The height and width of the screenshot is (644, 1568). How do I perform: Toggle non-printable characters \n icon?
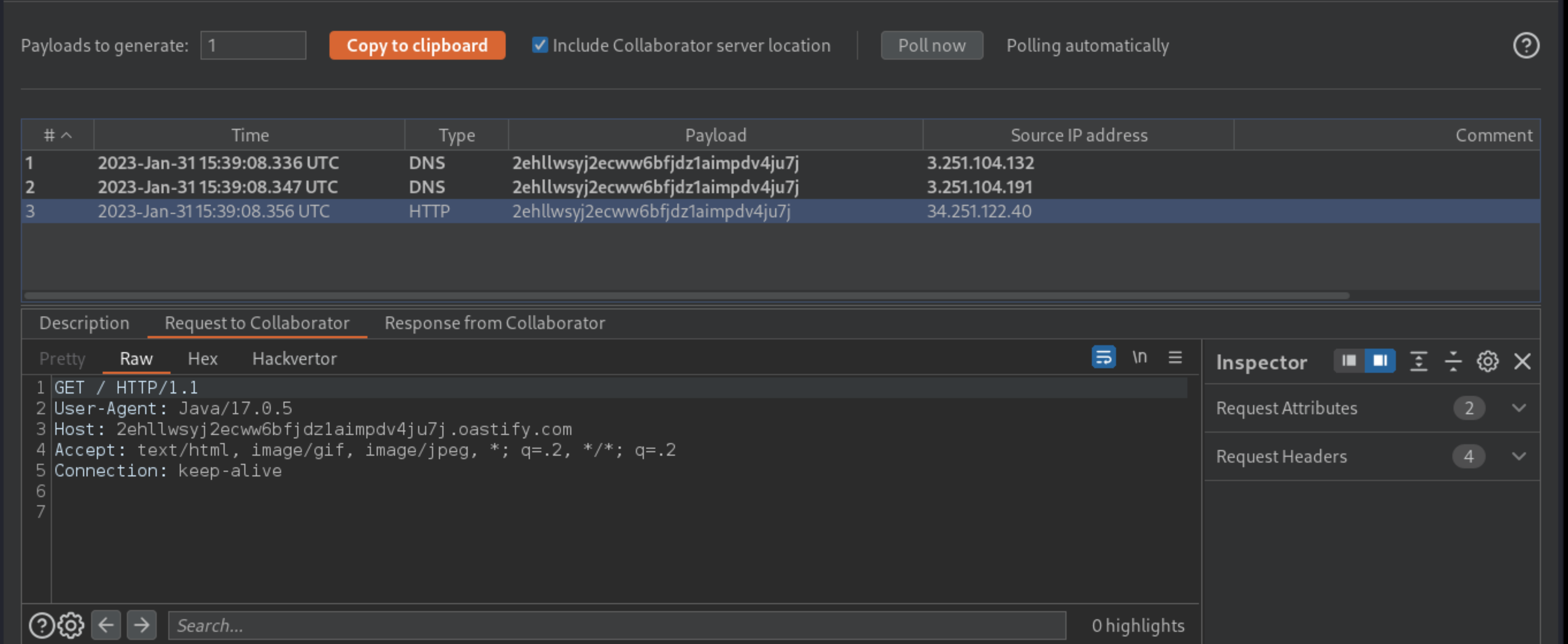[1139, 357]
